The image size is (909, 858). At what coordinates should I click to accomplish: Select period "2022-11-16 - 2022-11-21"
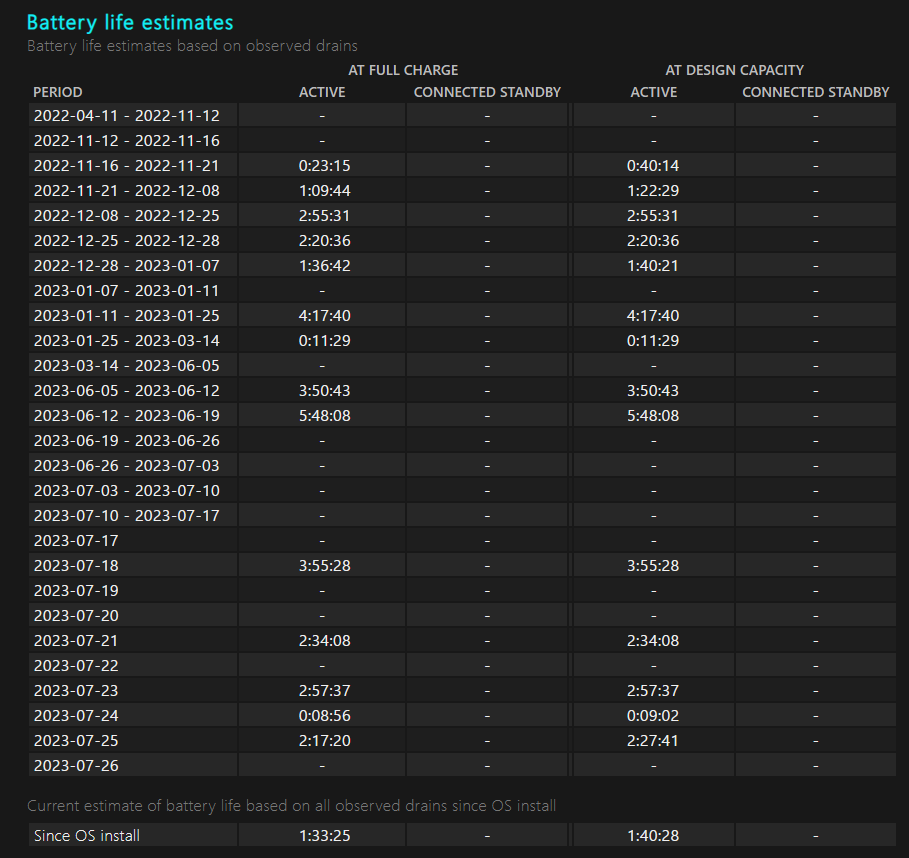(126, 165)
